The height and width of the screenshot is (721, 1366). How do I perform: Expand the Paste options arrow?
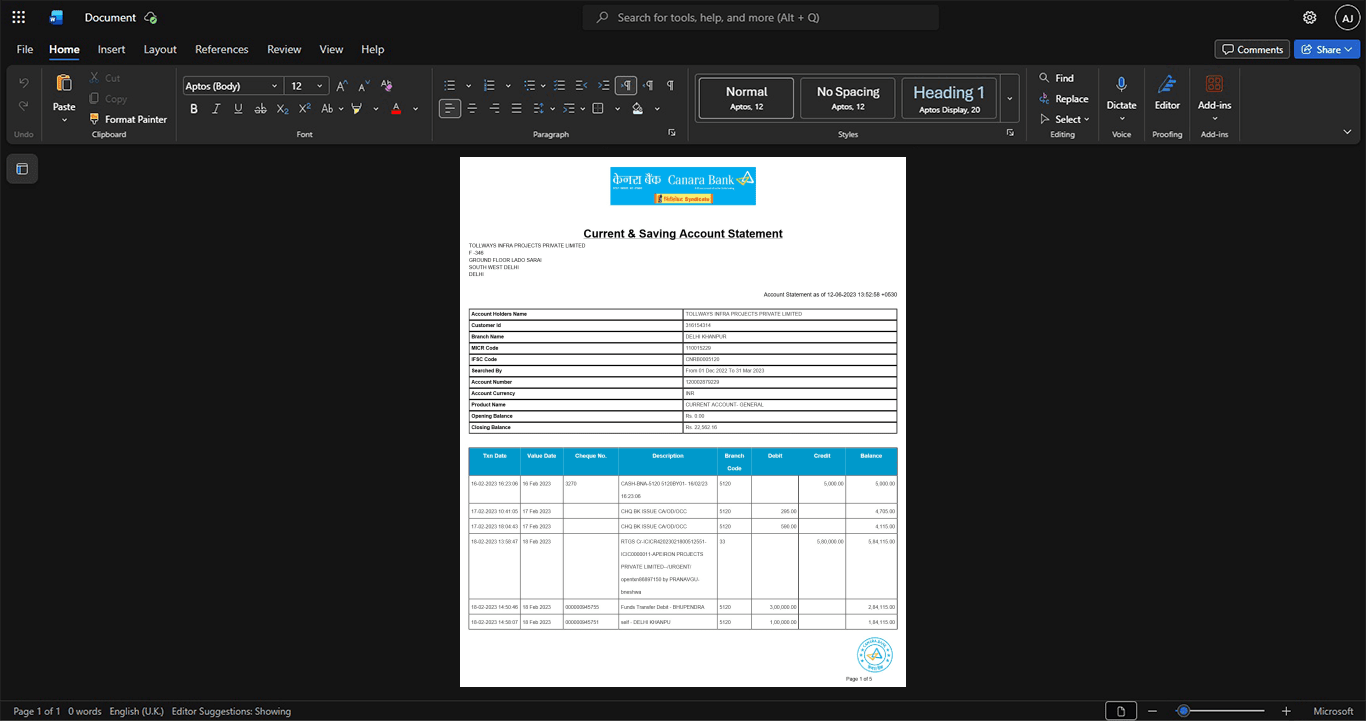(64, 120)
